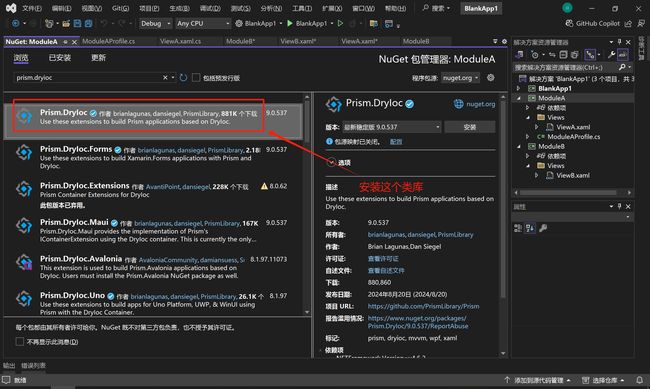Click the nuget.org globe icon
The width and height of the screenshot is (650, 389).
458,104
